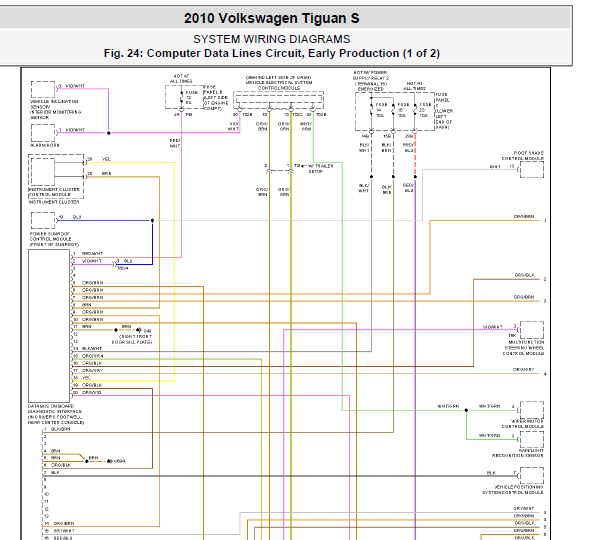Screen dimensions: 598x540
Task: Click pin 1 RED/WHT on the diagnostic interface
Action: 88,254
